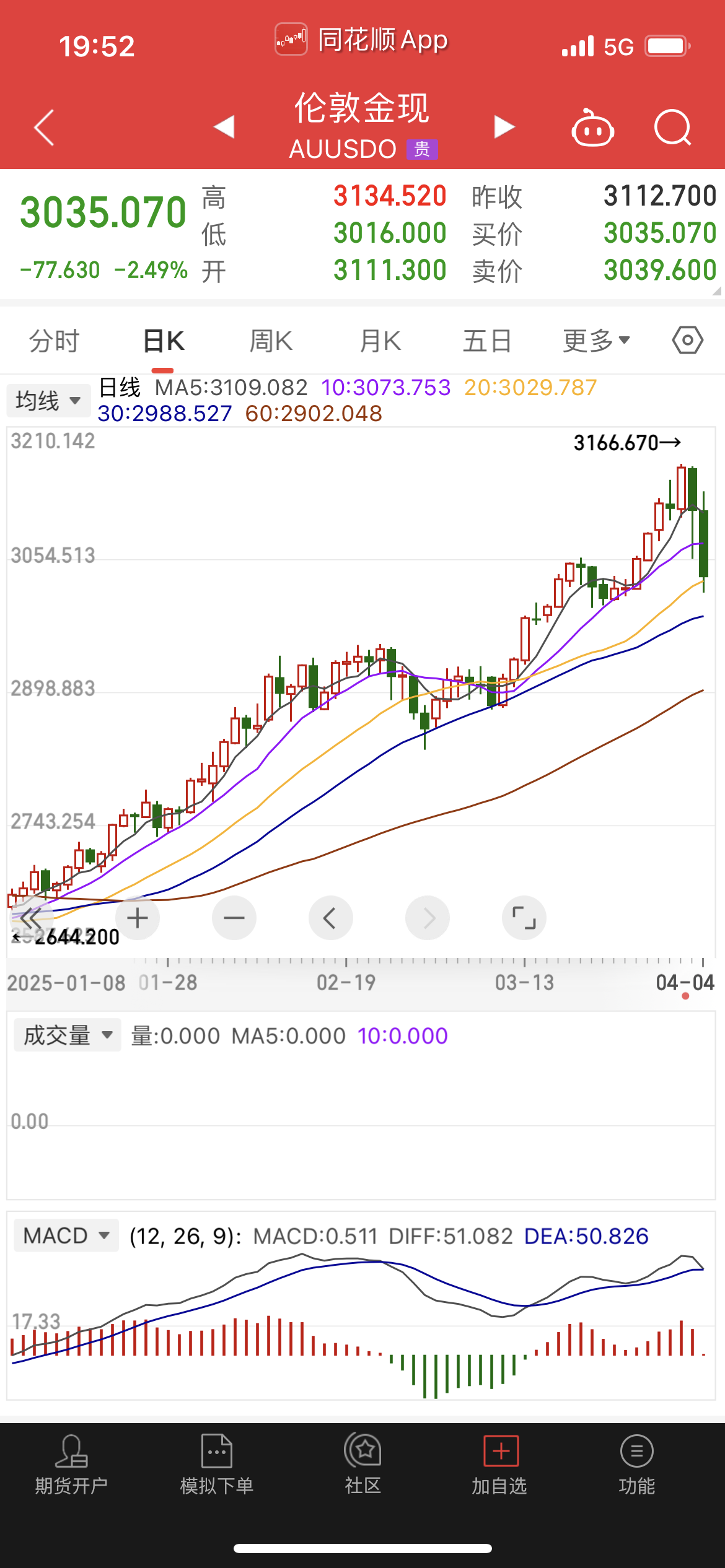Open the MACD indicator dropdown
This screenshot has height=1568, width=725.
[x=66, y=1235]
